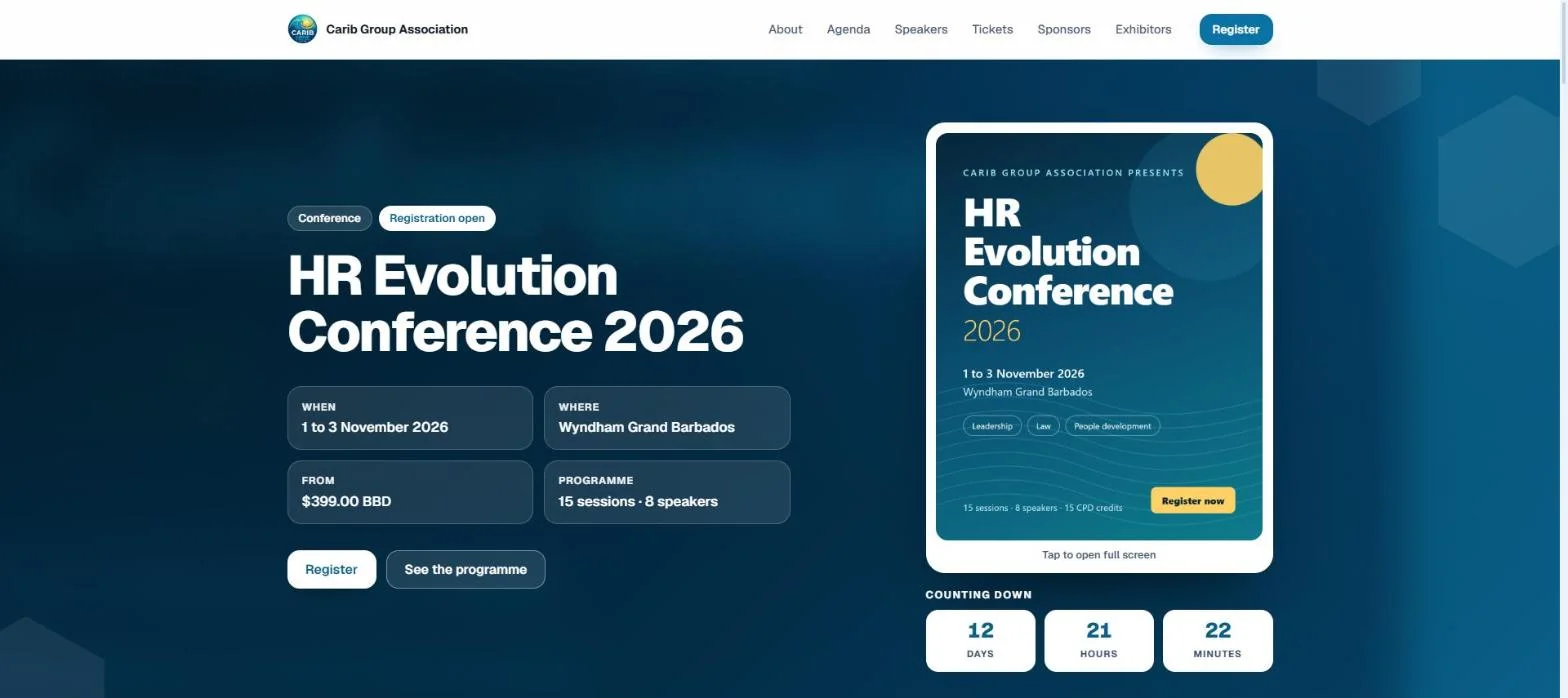This screenshot has height=698, width=1568.
Task: Click the People development tag on the poster
Action: click(x=1112, y=426)
